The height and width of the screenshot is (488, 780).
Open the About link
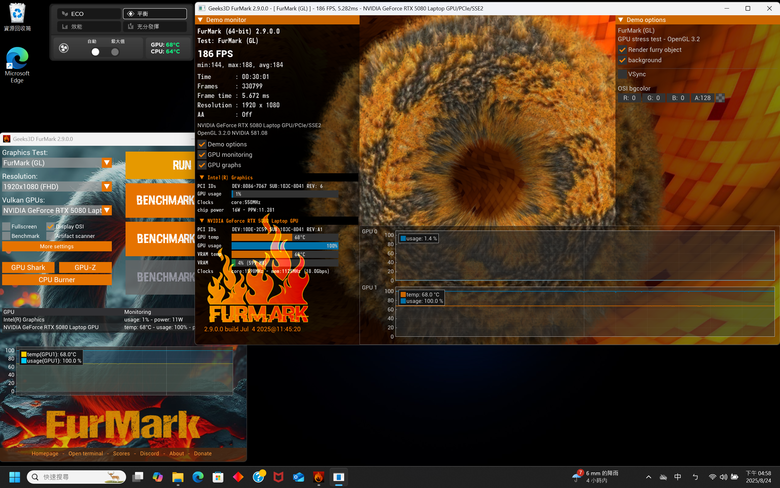[x=176, y=454]
